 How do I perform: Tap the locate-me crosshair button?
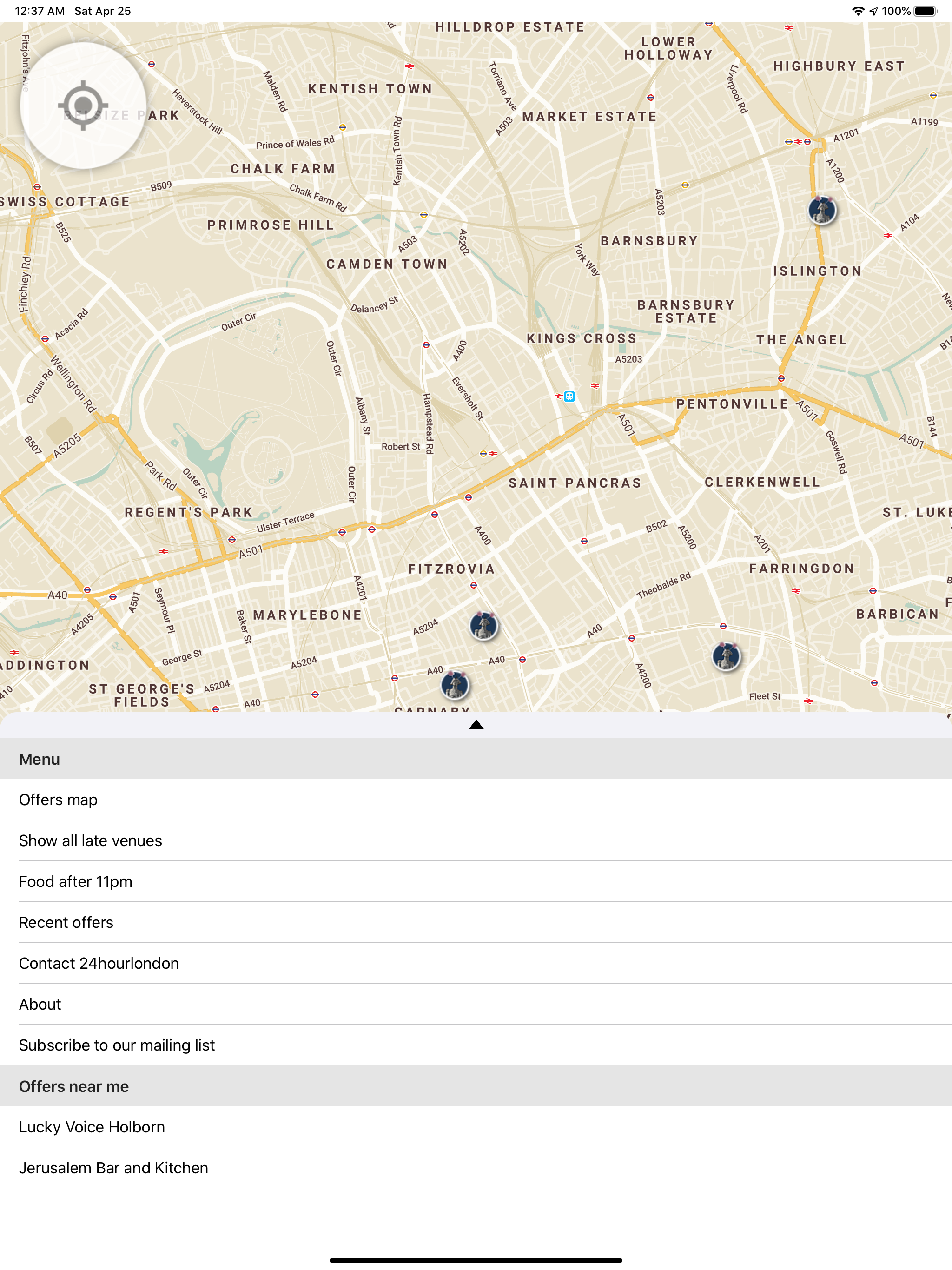[83, 106]
